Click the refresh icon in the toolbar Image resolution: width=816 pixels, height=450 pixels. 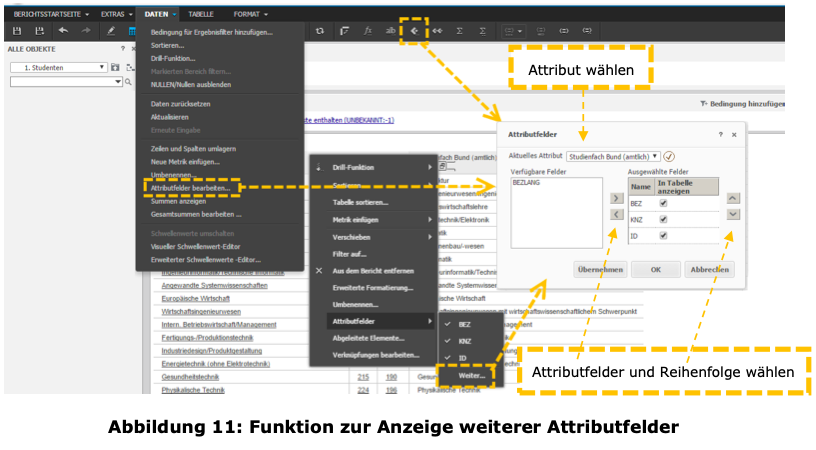coord(319,31)
